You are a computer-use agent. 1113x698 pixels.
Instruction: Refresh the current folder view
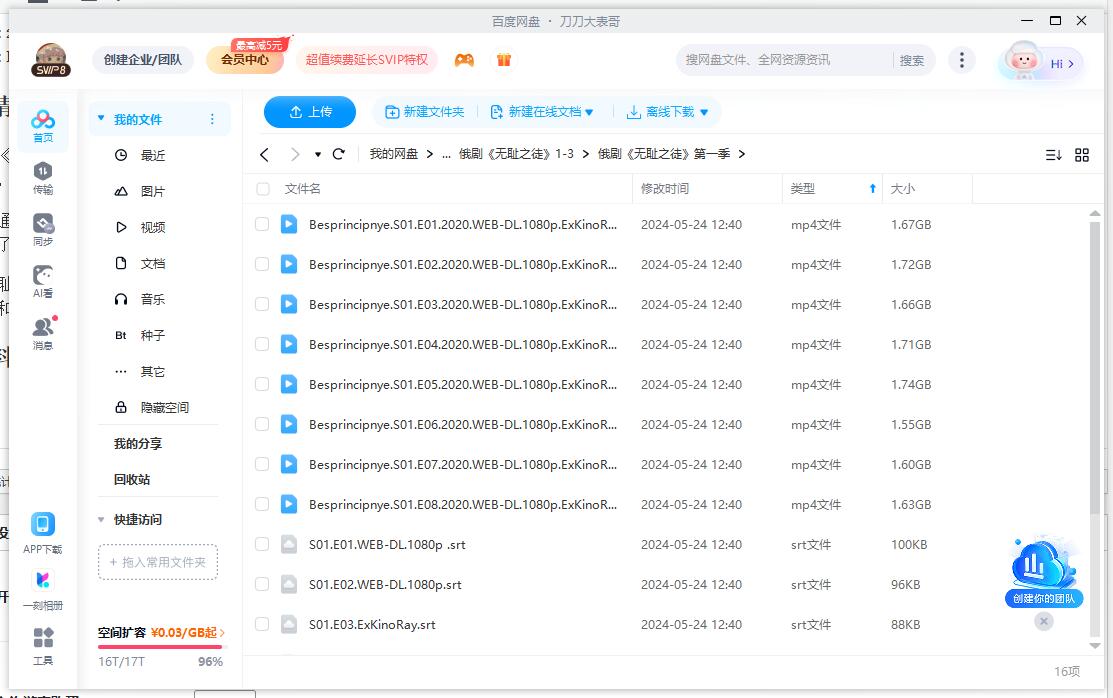[339, 154]
